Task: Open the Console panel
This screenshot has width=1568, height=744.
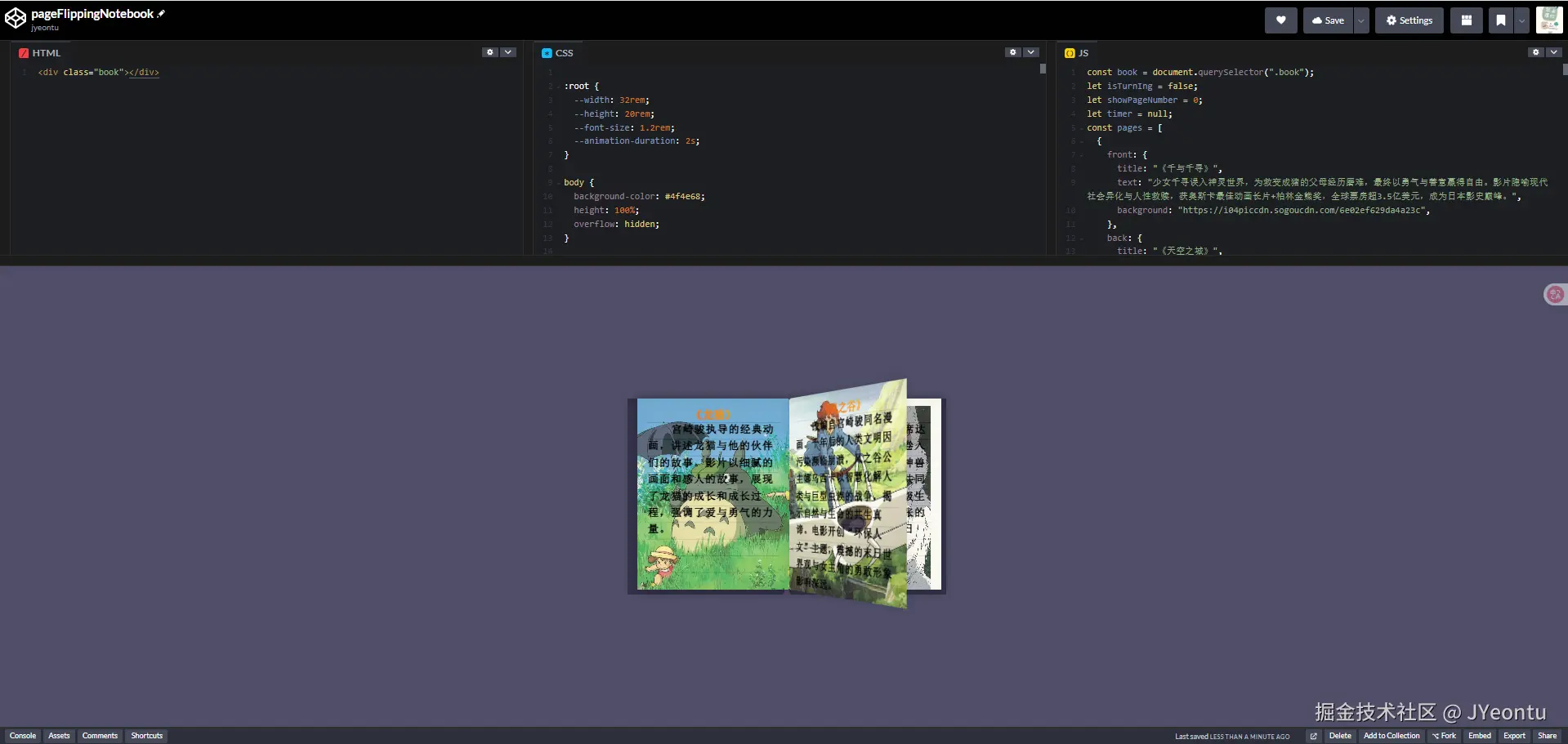Action: click(23, 736)
